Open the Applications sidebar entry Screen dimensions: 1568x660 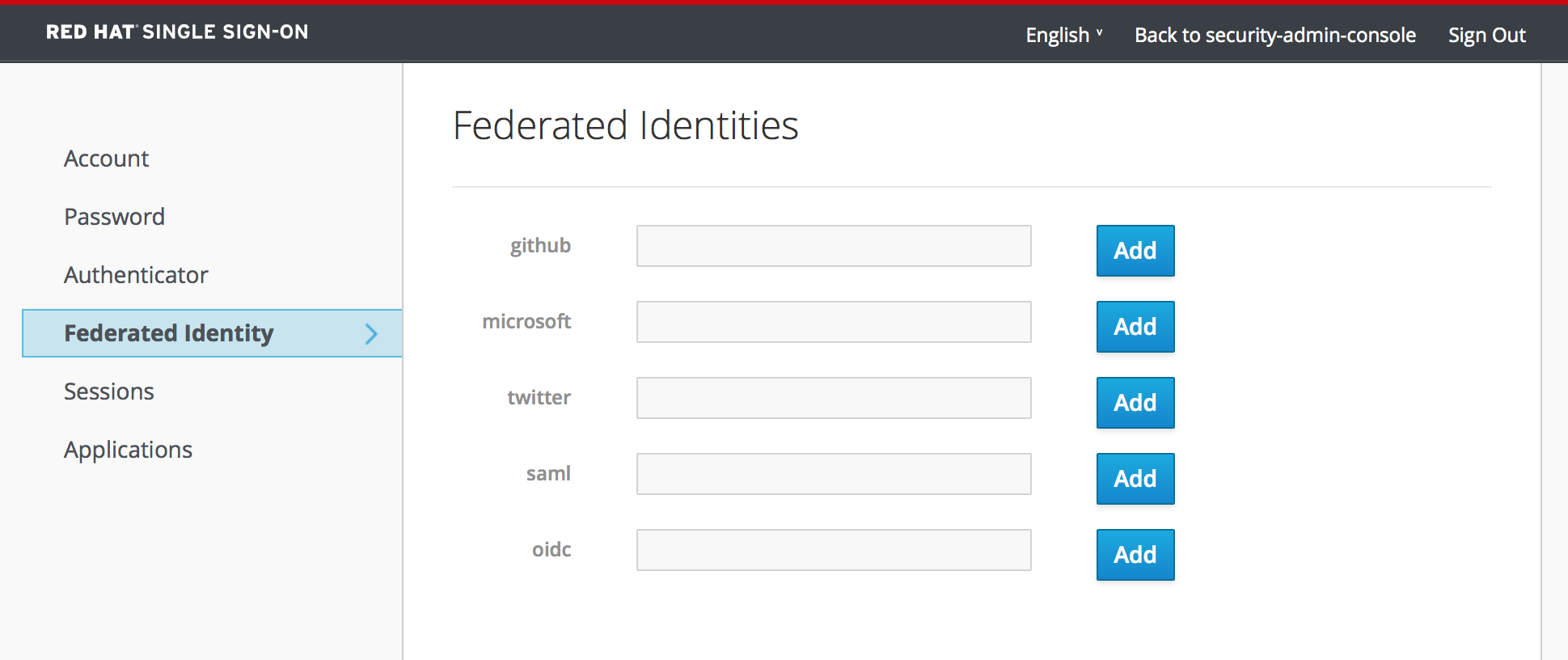128,450
